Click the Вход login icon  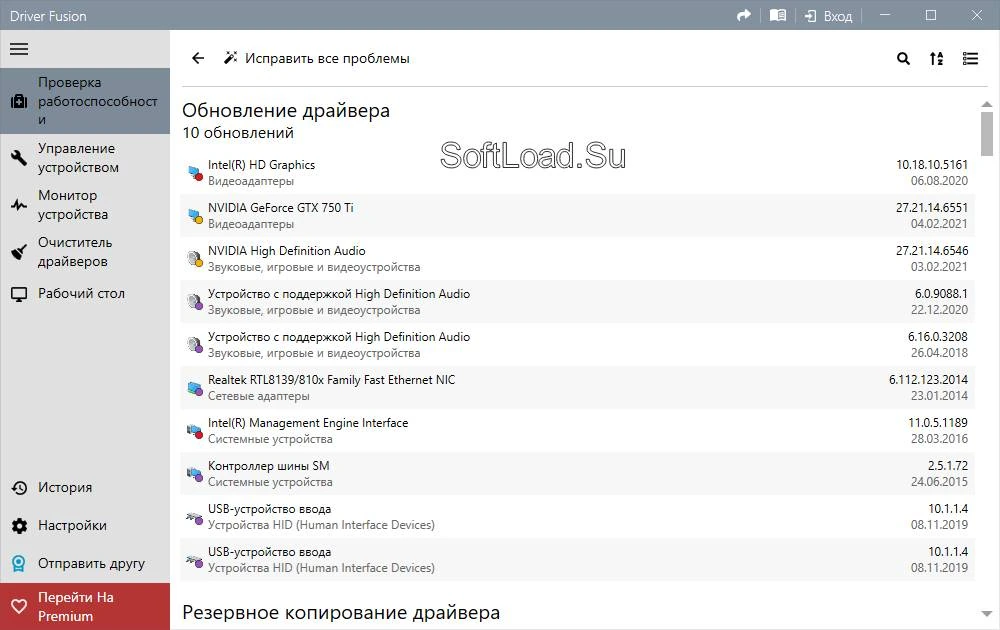[x=811, y=16]
